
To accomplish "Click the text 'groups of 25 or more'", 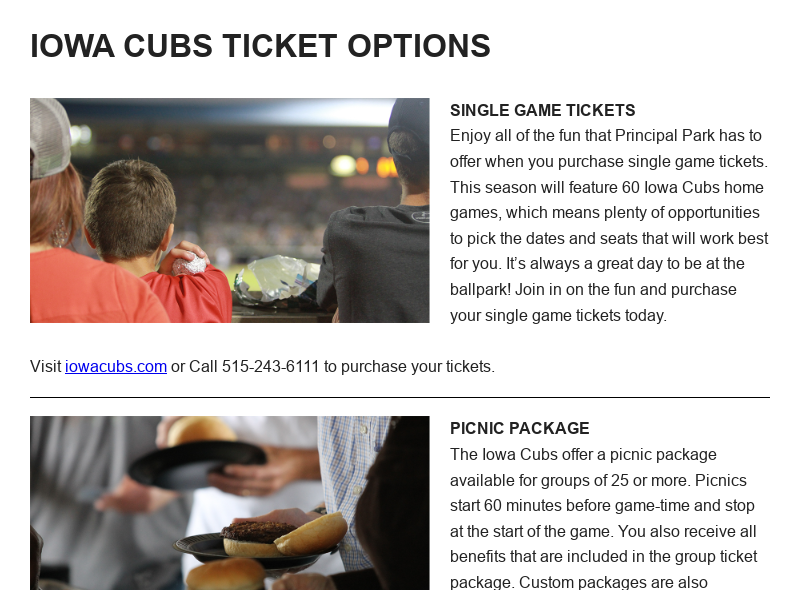I will pos(603,480).
